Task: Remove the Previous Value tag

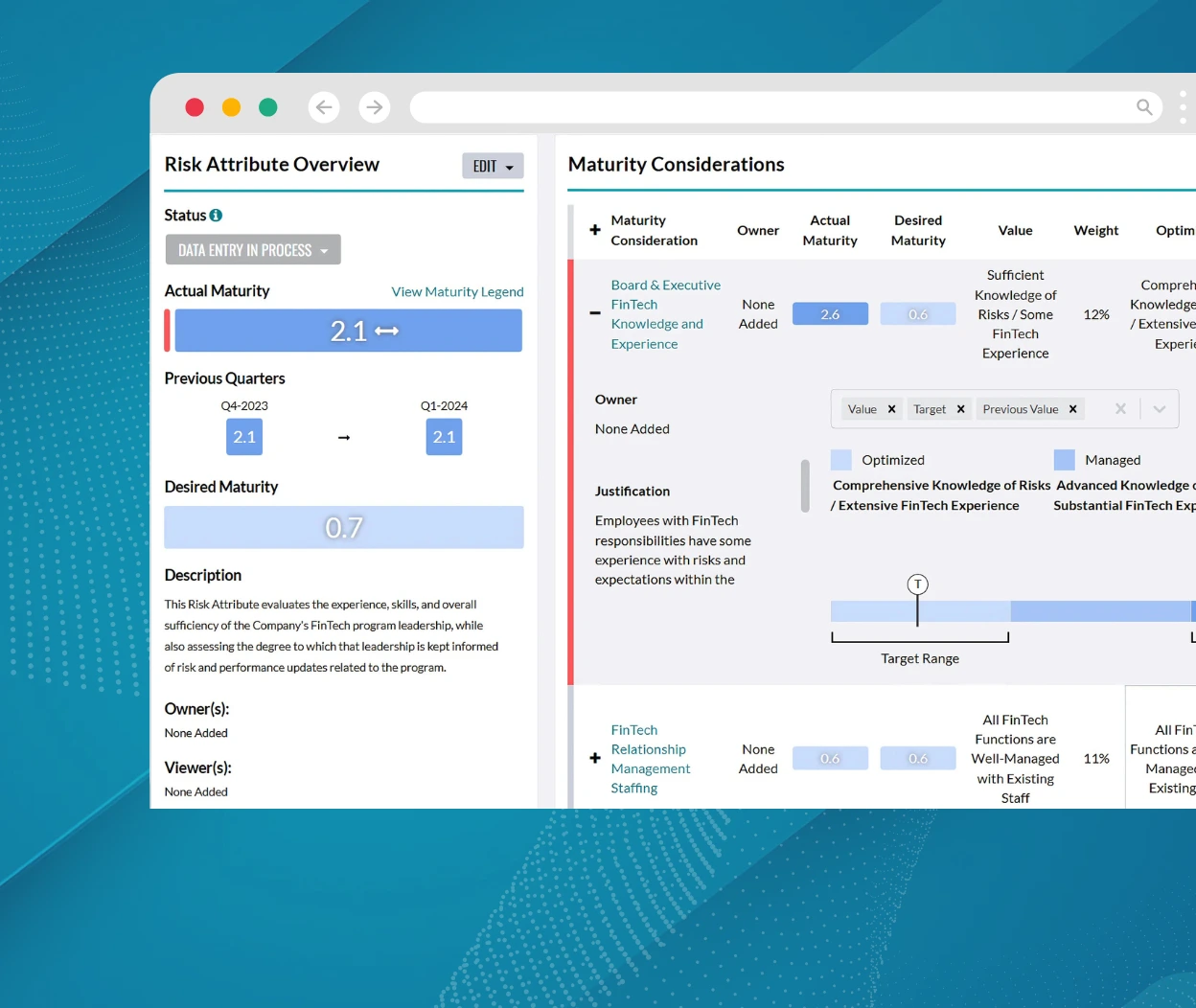Action: click(x=1073, y=409)
